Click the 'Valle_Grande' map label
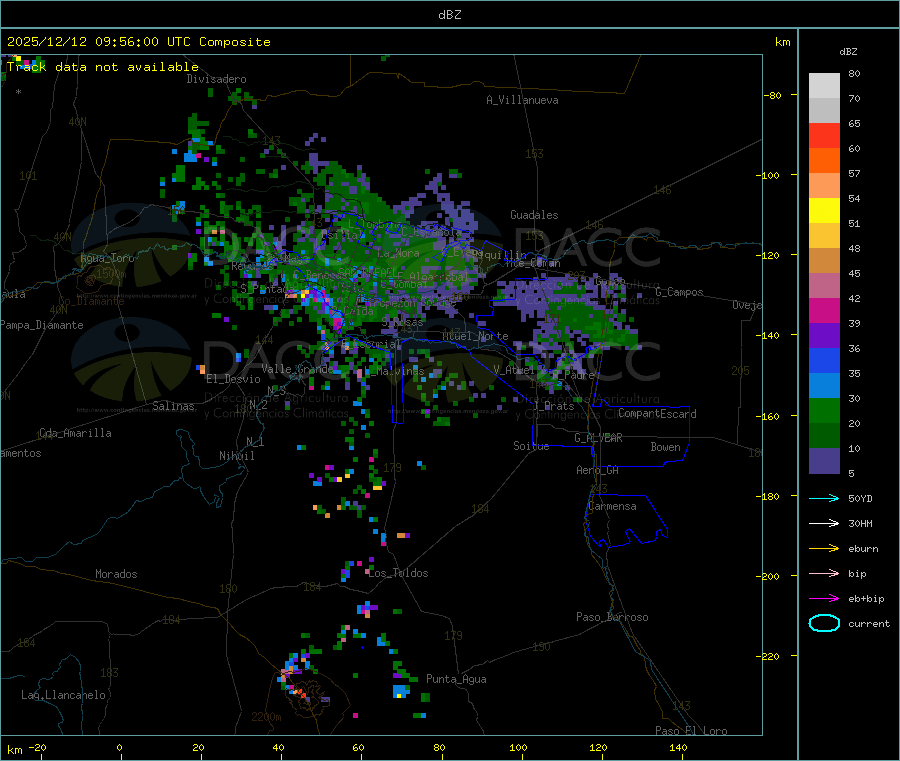Image resolution: width=900 pixels, height=761 pixels. [x=297, y=369]
